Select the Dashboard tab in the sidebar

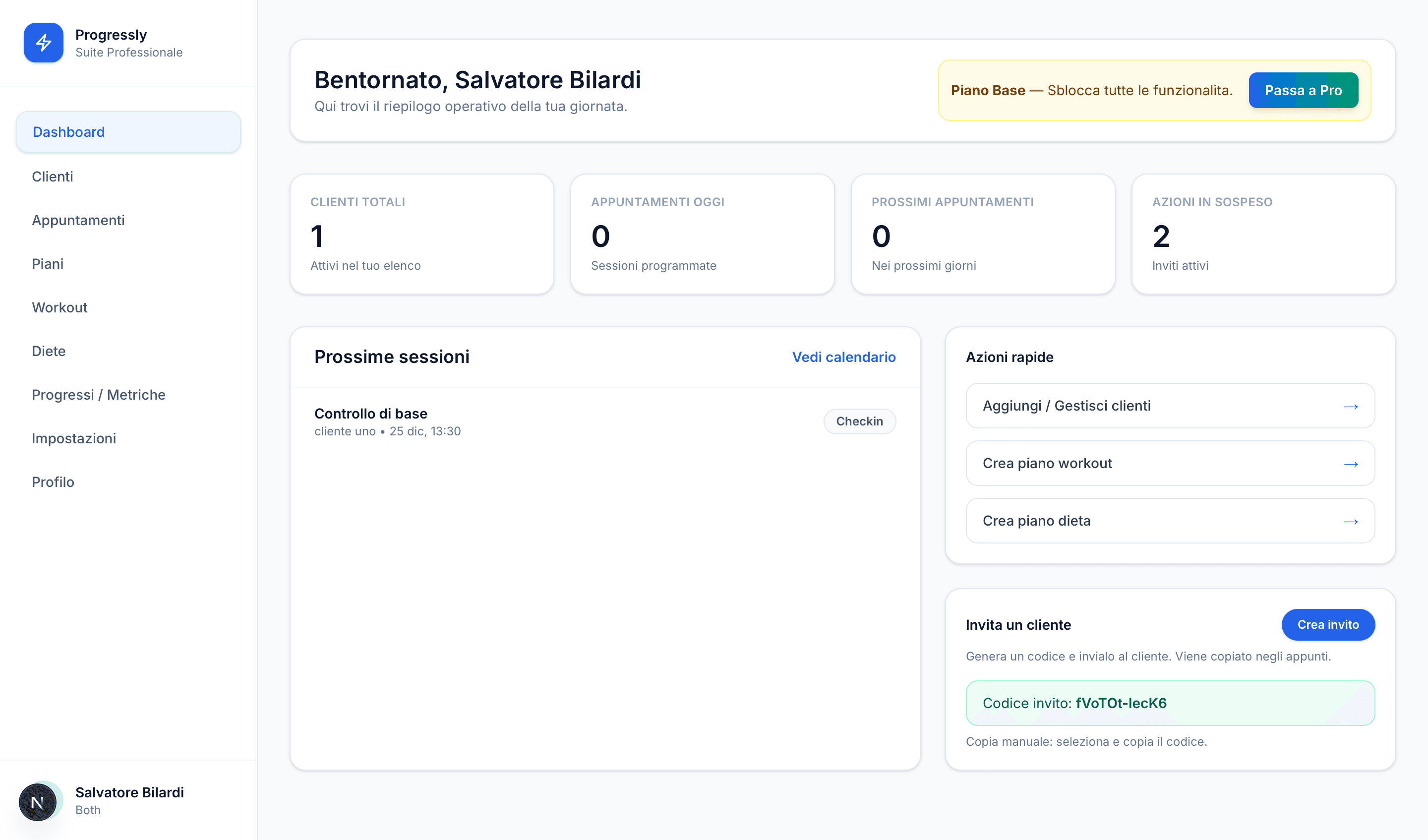[68, 131]
